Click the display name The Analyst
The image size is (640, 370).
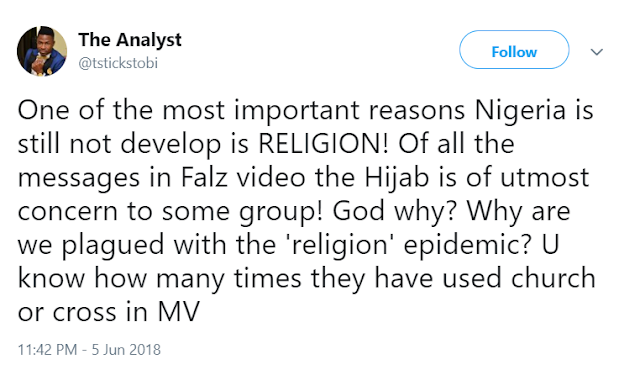click(130, 40)
